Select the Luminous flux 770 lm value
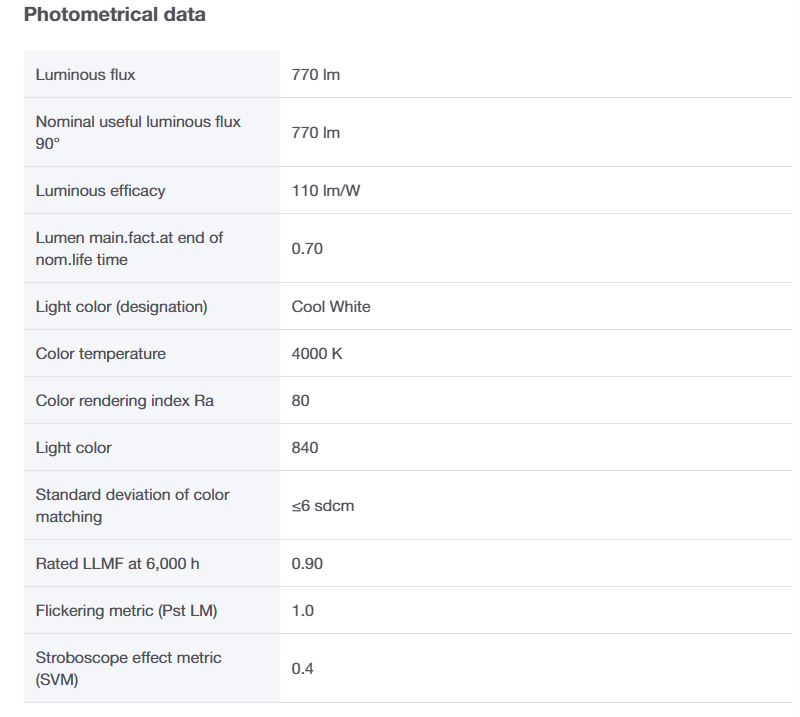Screen dimensions: 800x717 pyautogui.click(x=315, y=75)
